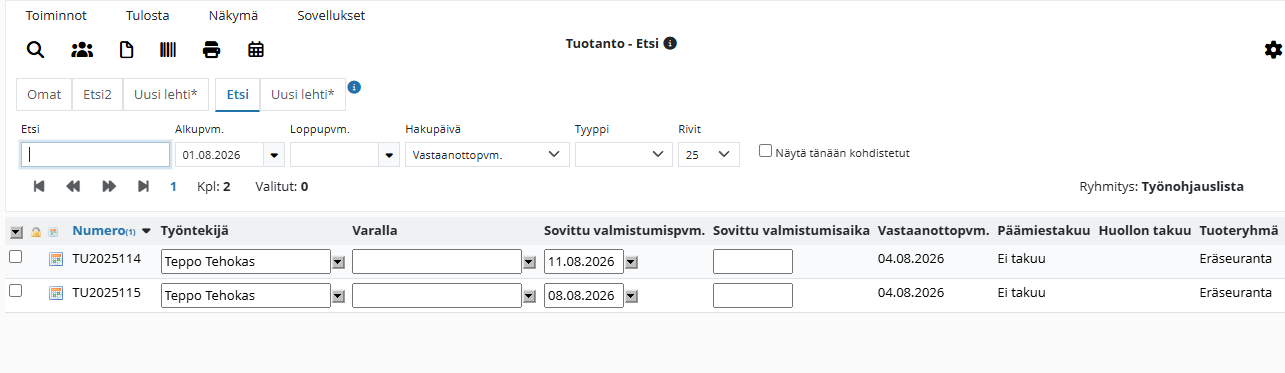Open Varalla dropdown for TU2025115
The height and width of the screenshot is (373, 1285).
(x=529, y=296)
